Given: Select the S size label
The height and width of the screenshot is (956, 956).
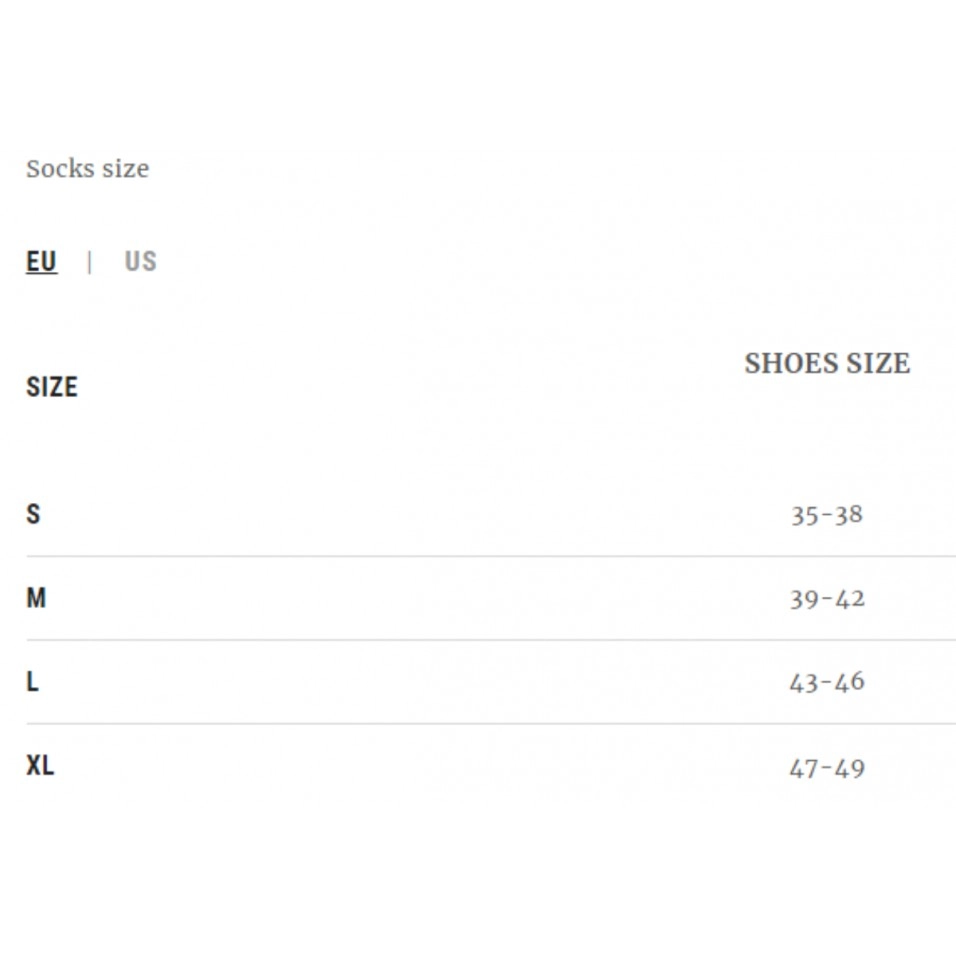Looking at the screenshot, I should coord(33,515).
